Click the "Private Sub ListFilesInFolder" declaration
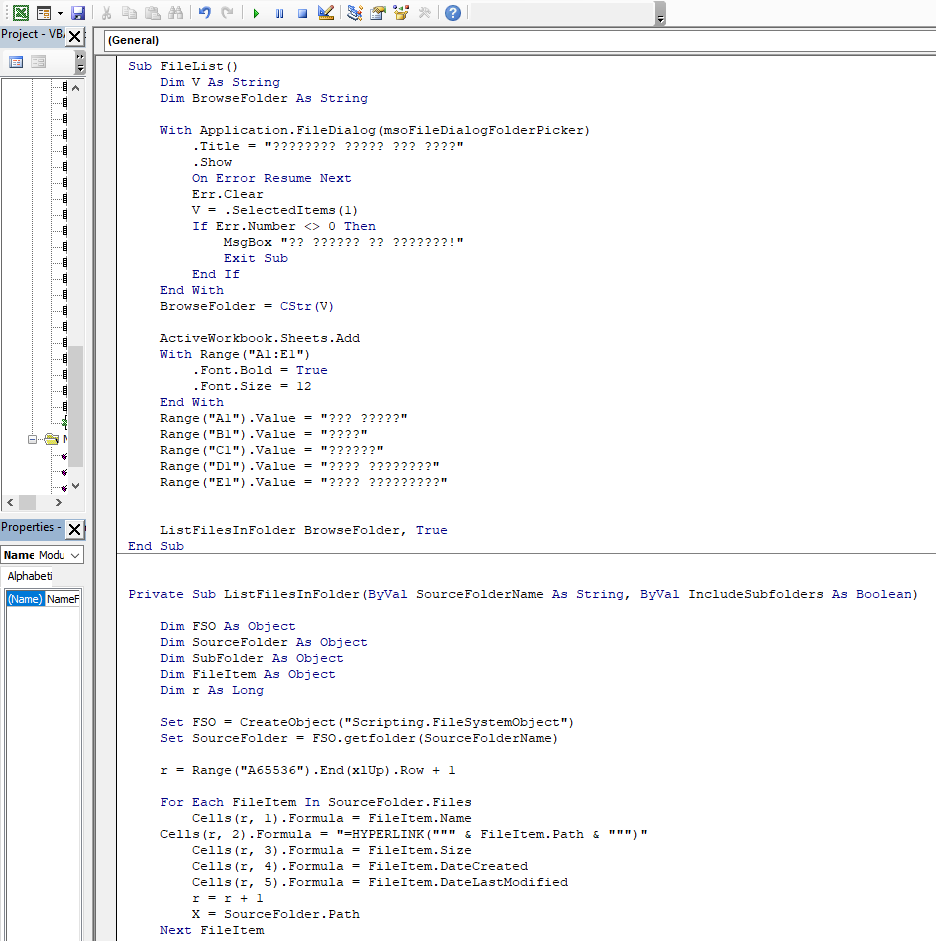 click(523, 594)
